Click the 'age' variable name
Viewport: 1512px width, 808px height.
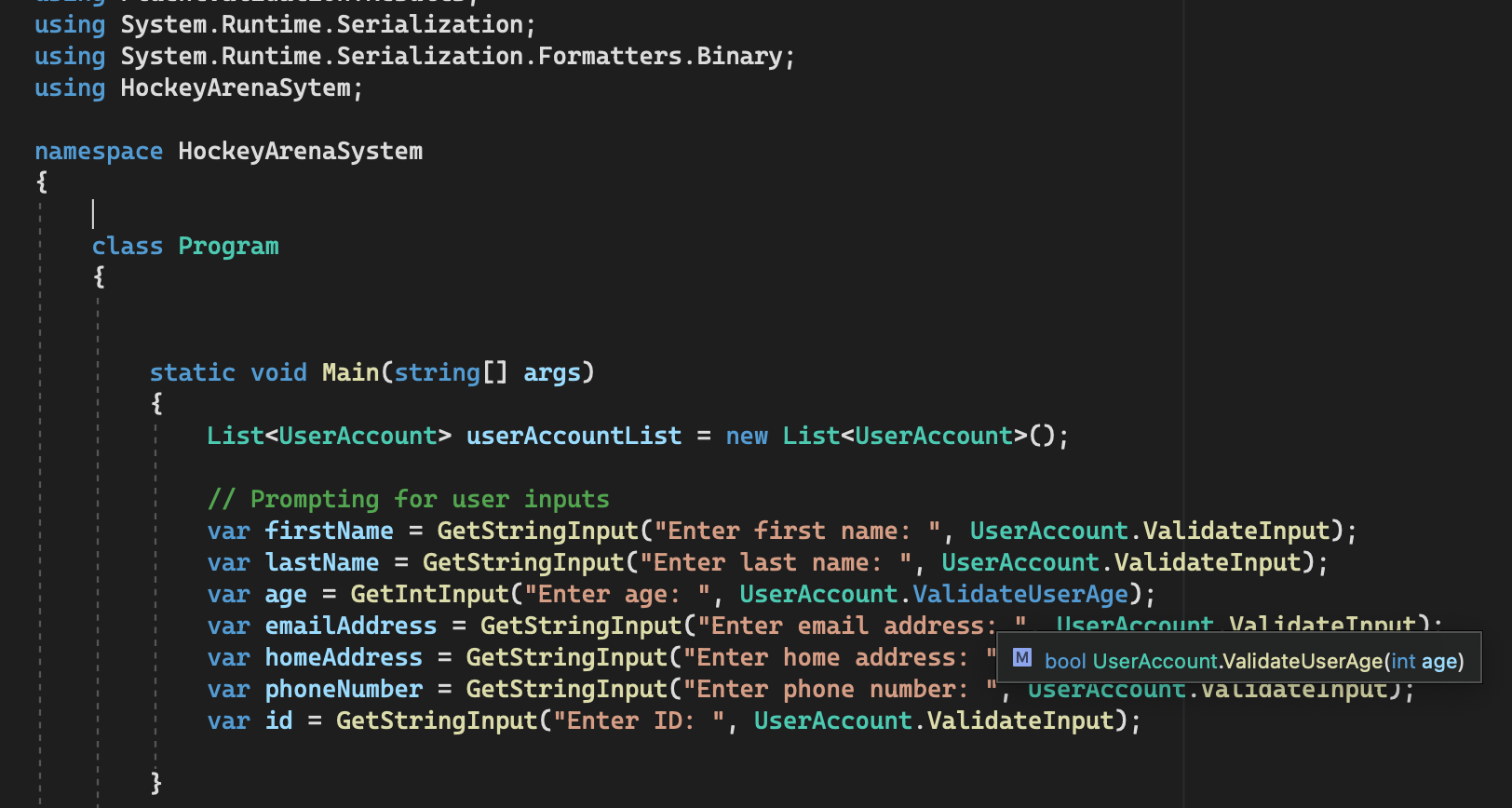[286, 596]
